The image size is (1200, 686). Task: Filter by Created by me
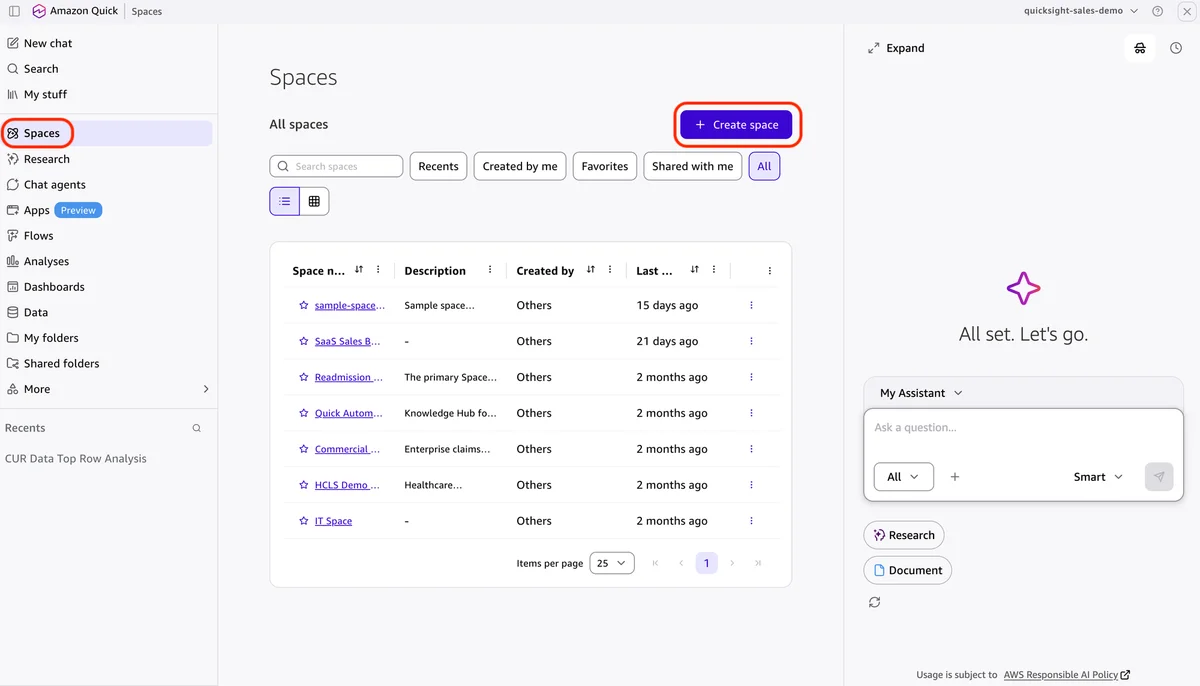(520, 166)
